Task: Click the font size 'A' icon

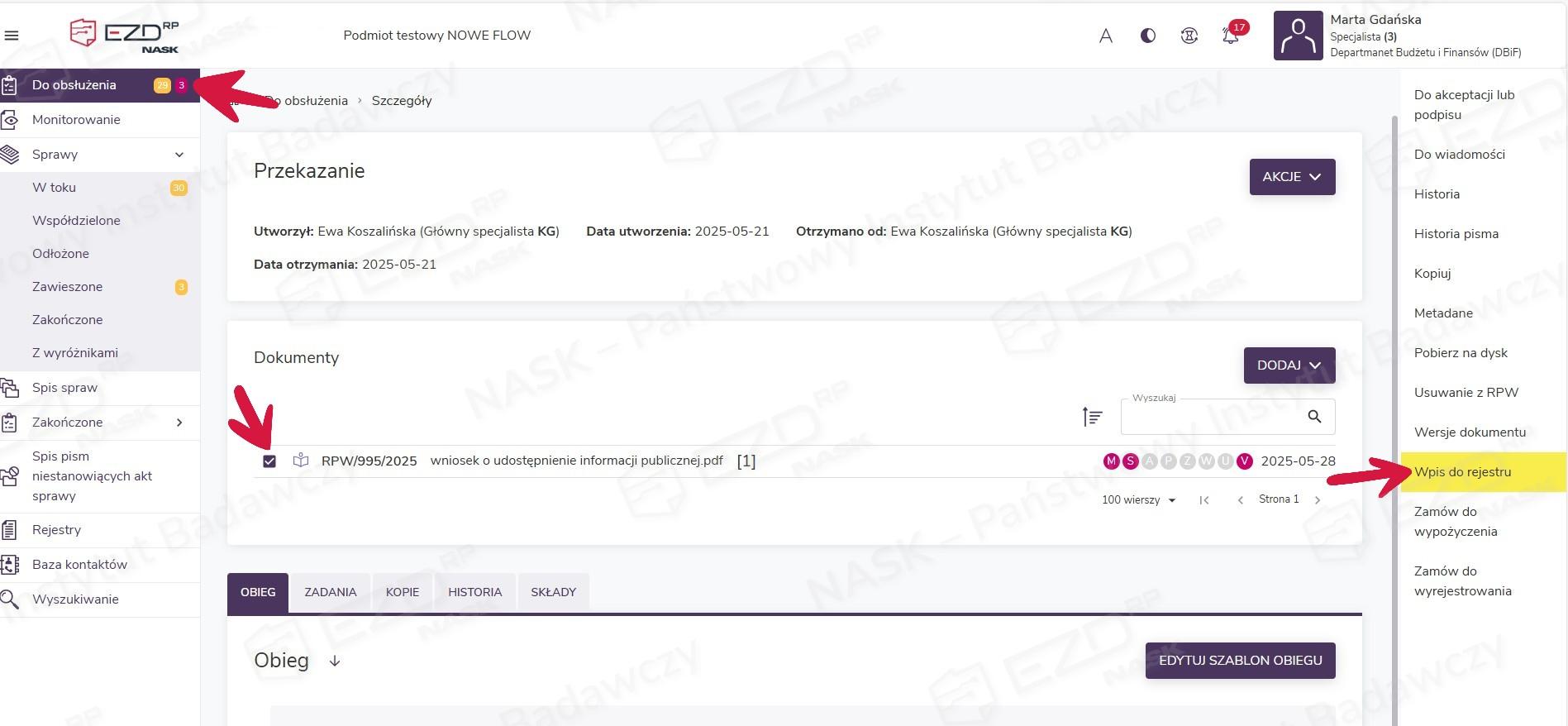Action: [1105, 36]
